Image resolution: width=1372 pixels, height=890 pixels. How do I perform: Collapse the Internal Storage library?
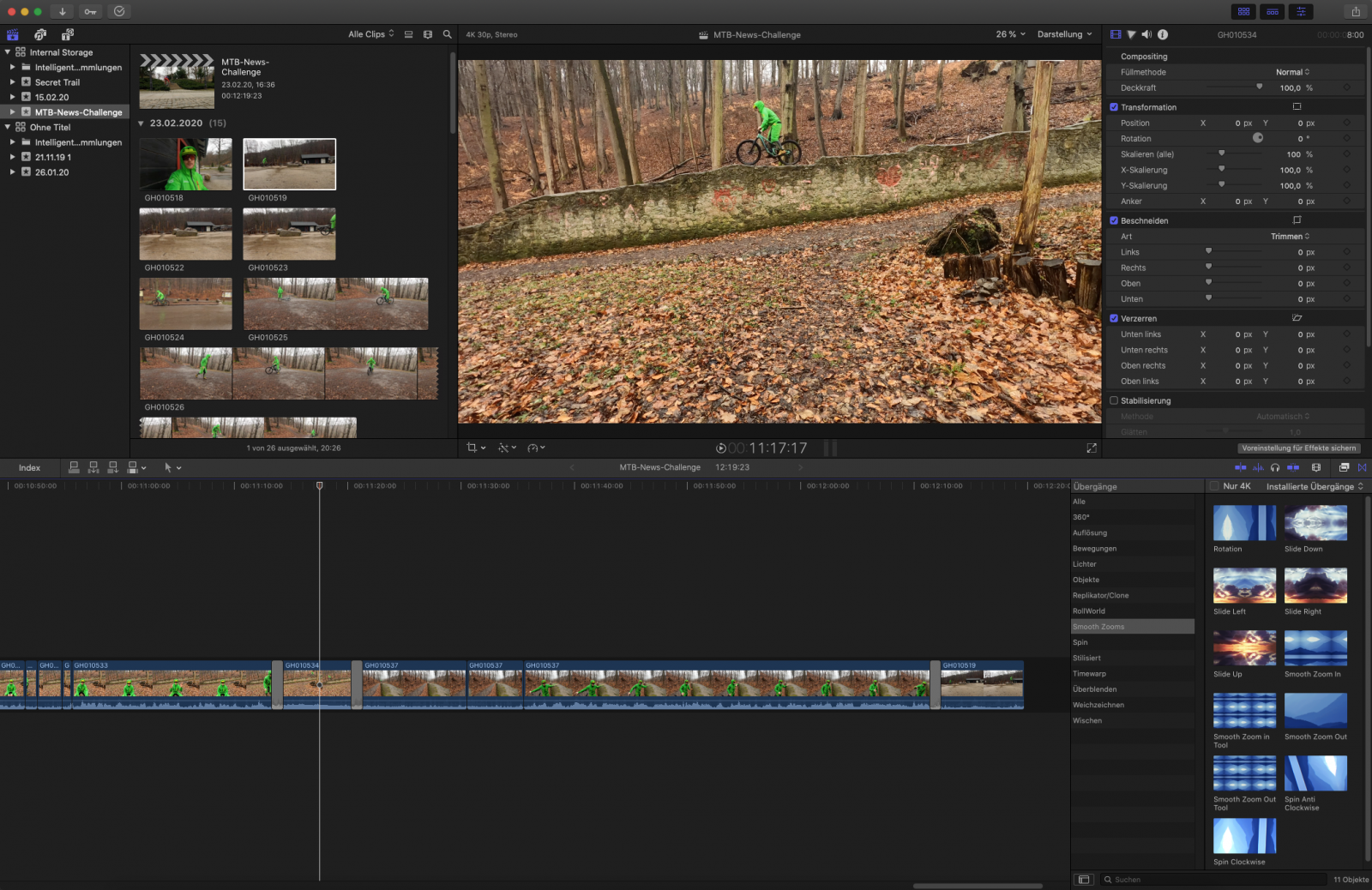[8, 52]
